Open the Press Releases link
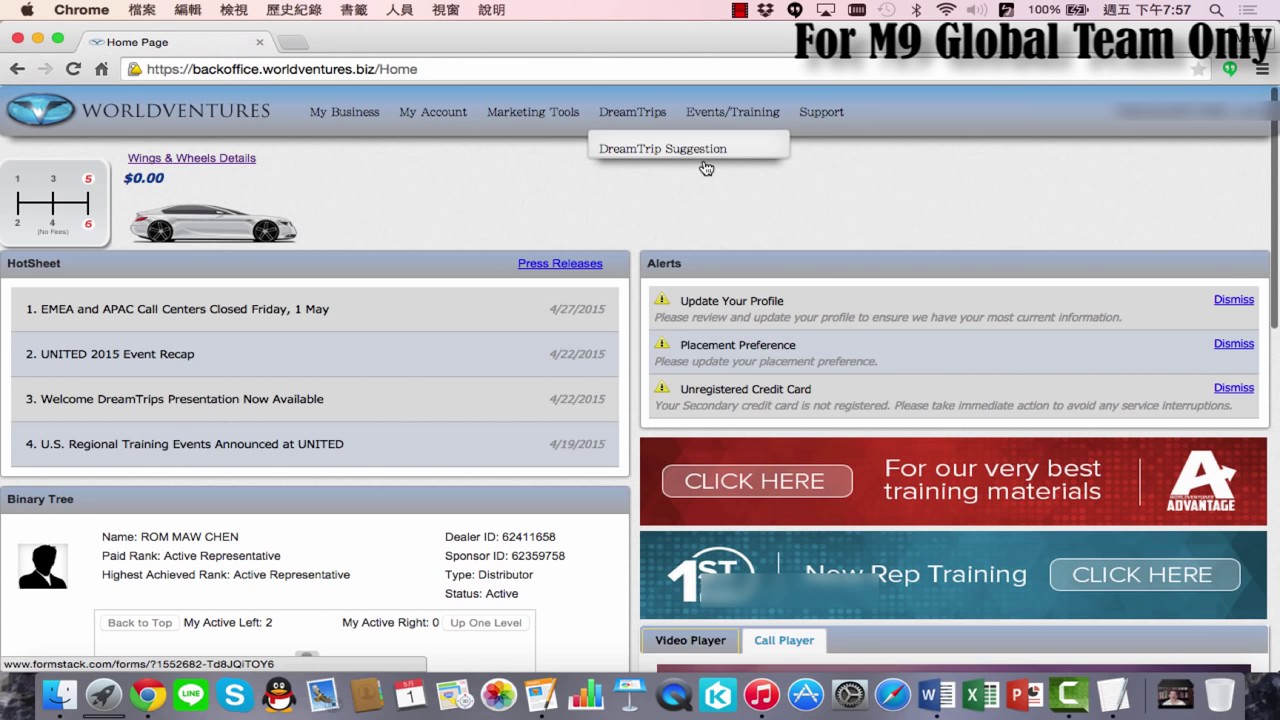1280x720 pixels. (560, 263)
